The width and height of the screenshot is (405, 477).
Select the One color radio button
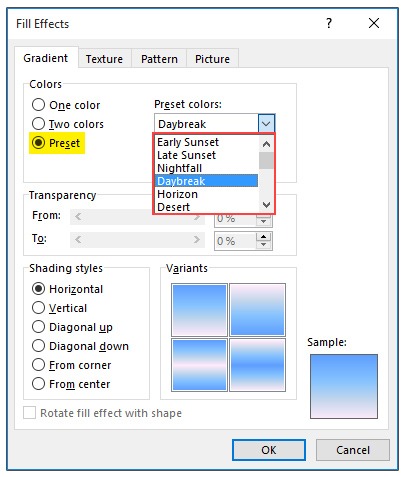[x=38, y=105]
